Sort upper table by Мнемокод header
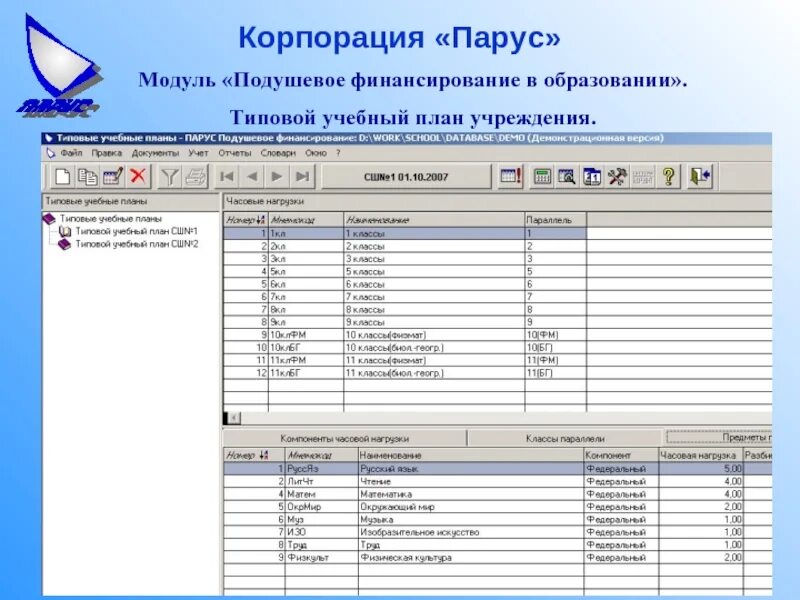 tap(306, 220)
